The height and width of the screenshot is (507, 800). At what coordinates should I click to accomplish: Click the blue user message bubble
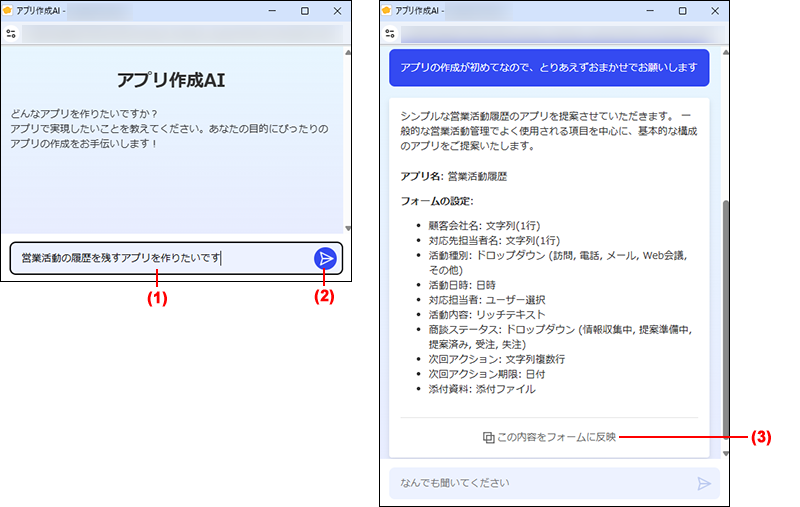(549, 67)
